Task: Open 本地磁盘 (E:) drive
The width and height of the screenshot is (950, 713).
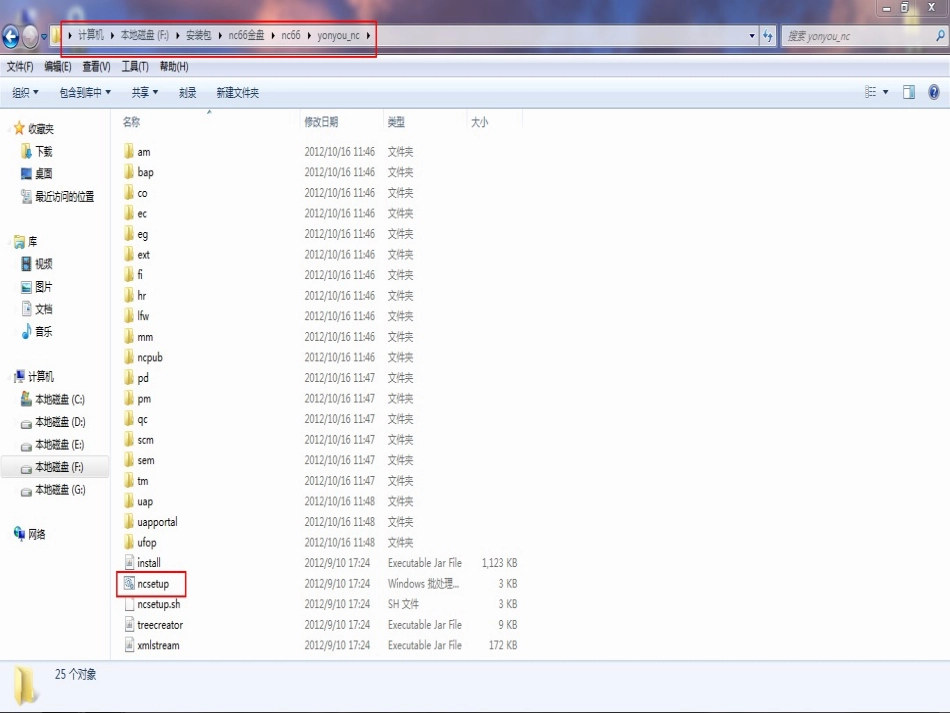Action: coord(59,445)
